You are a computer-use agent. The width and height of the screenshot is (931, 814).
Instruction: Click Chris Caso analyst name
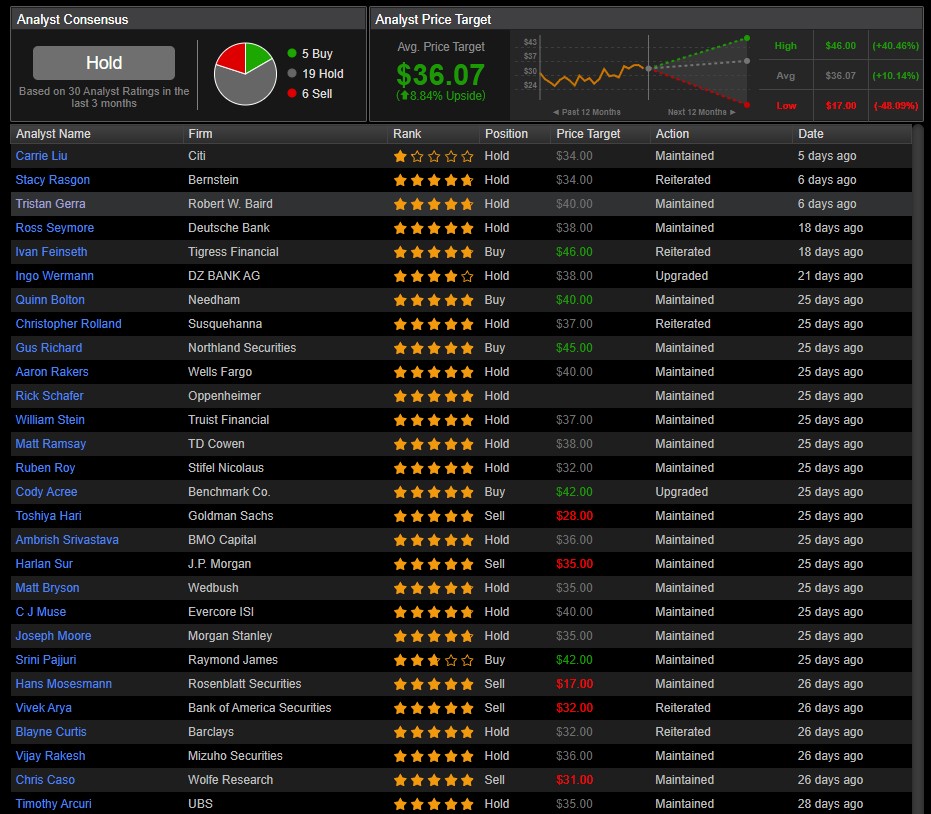coord(45,780)
